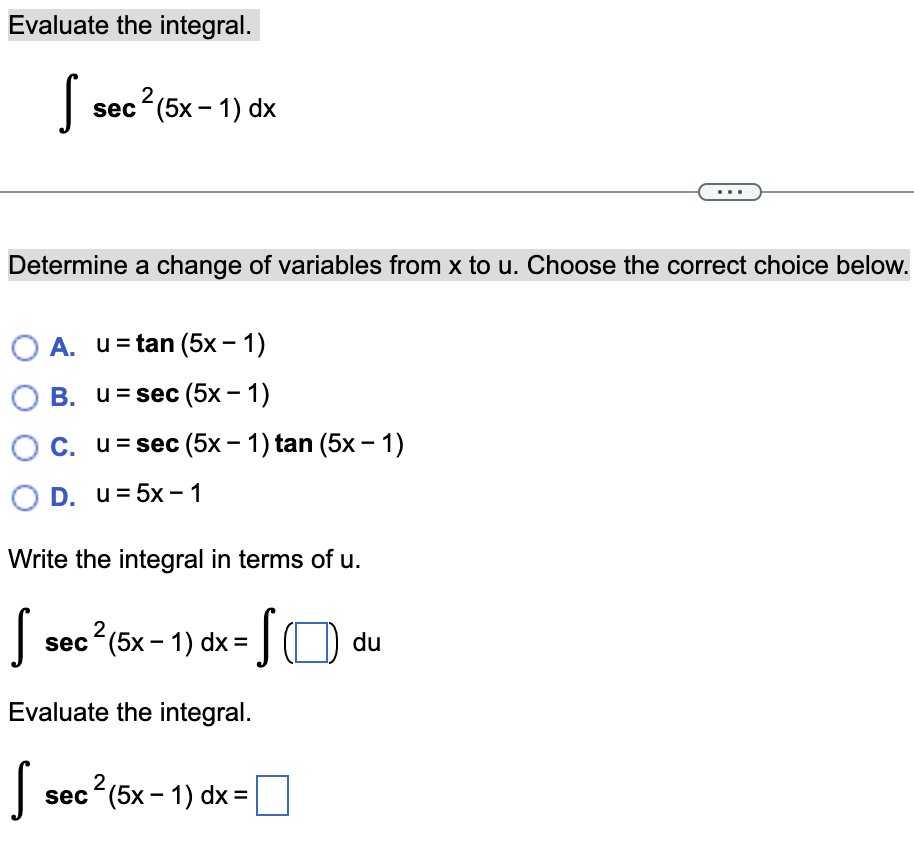
Task: Click the 'Determine a change of variables' prompt
Action: [458, 265]
